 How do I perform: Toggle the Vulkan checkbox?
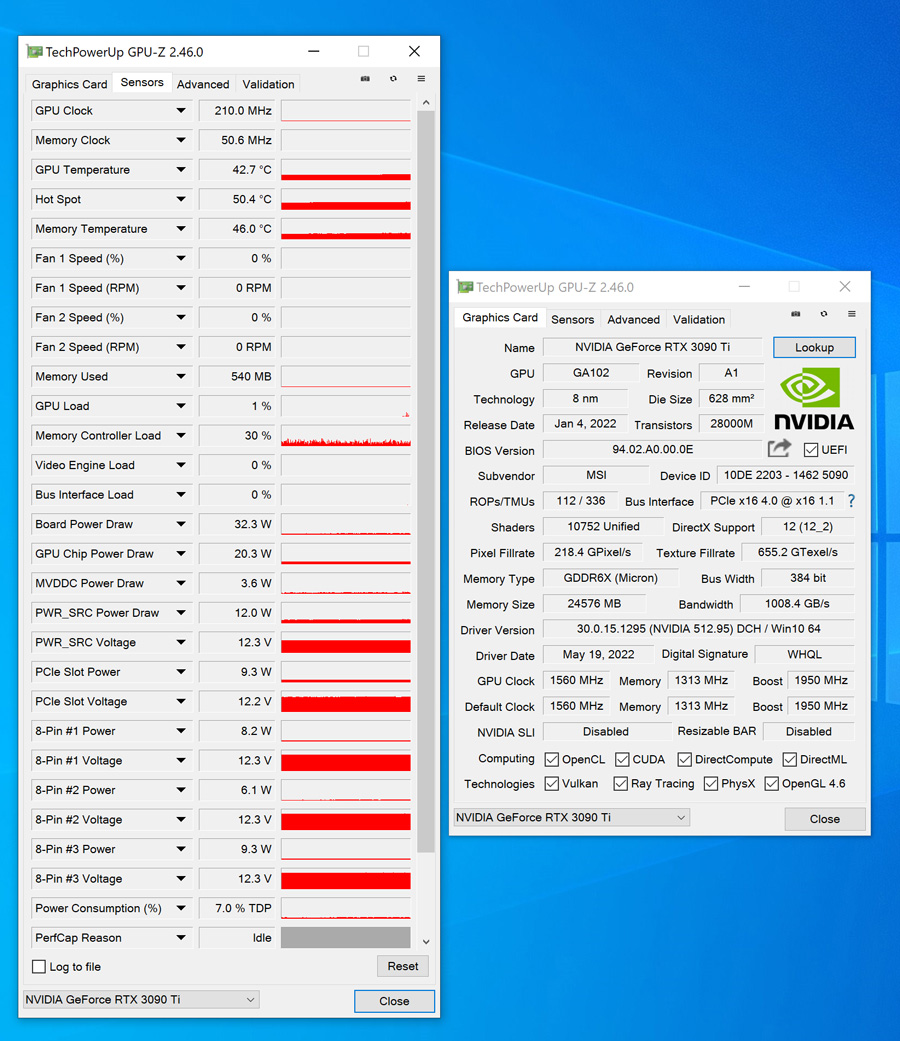(552, 784)
